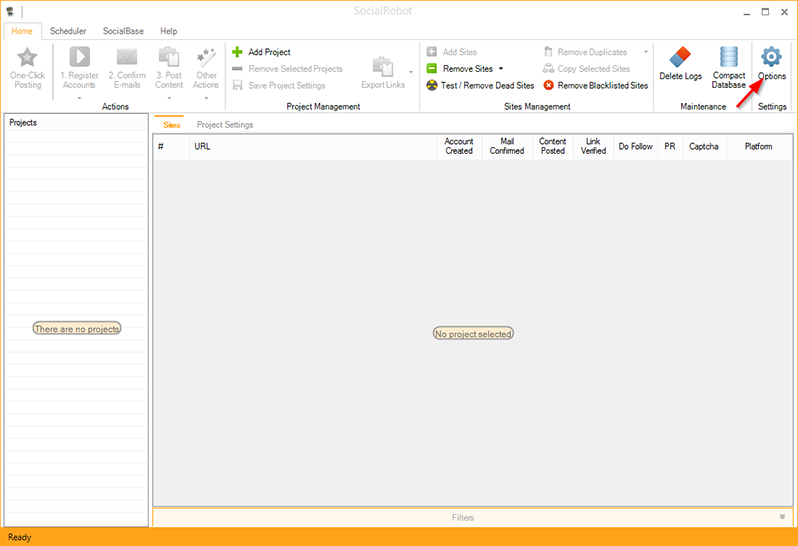Sort by the Content Posted column header
798x546 pixels.
tap(553, 147)
